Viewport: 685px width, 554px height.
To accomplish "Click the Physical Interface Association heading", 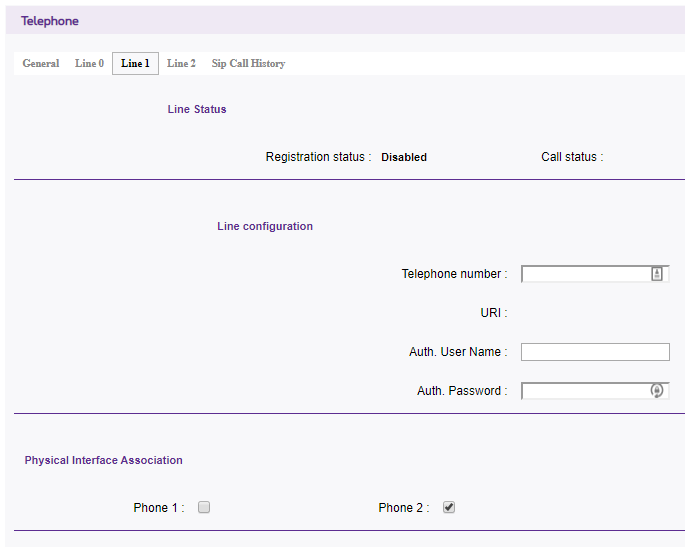I will pos(104,460).
